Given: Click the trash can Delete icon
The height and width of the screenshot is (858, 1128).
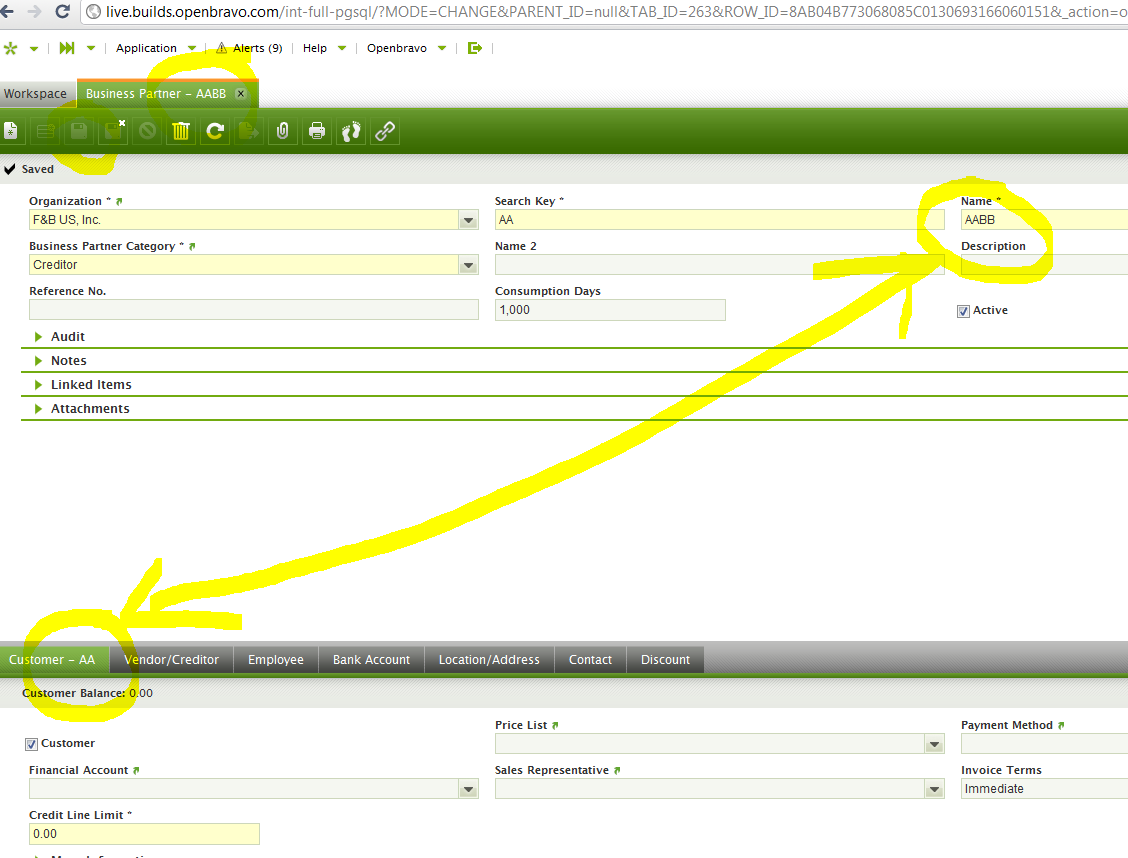Looking at the screenshot, I should click(x=181, y=131).
